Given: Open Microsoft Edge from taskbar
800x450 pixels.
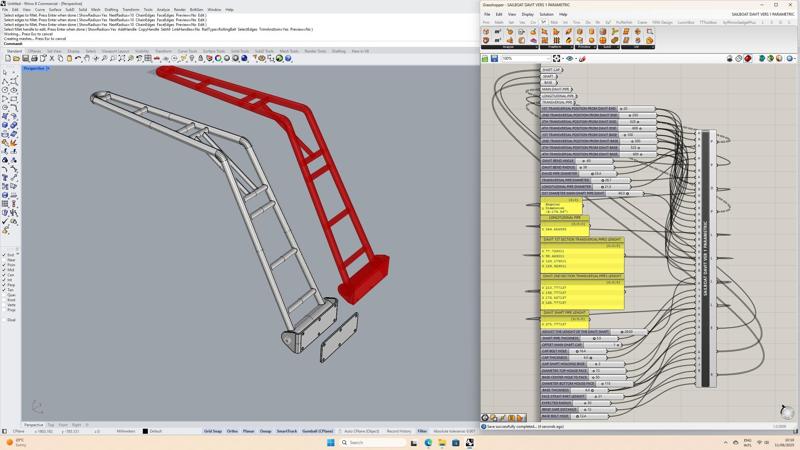Looking at the screenshot, I should pos(428,442).
